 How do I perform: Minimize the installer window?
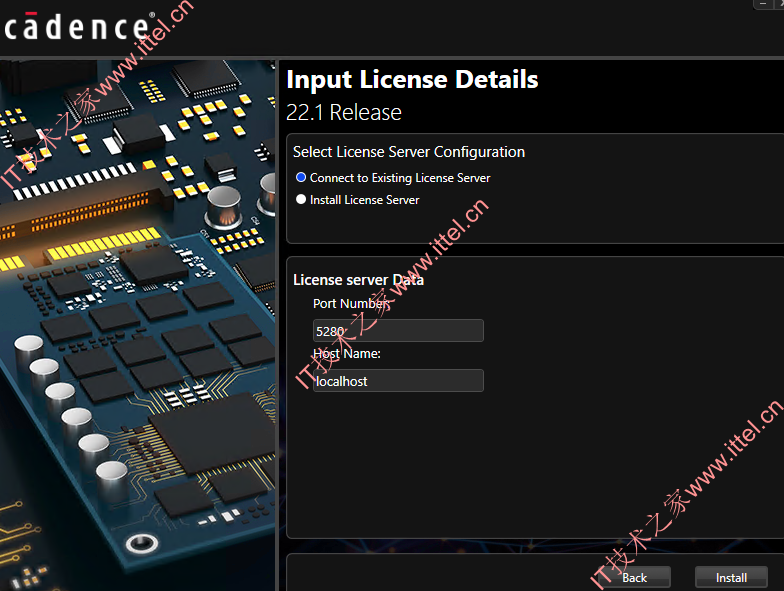point(762,4)
